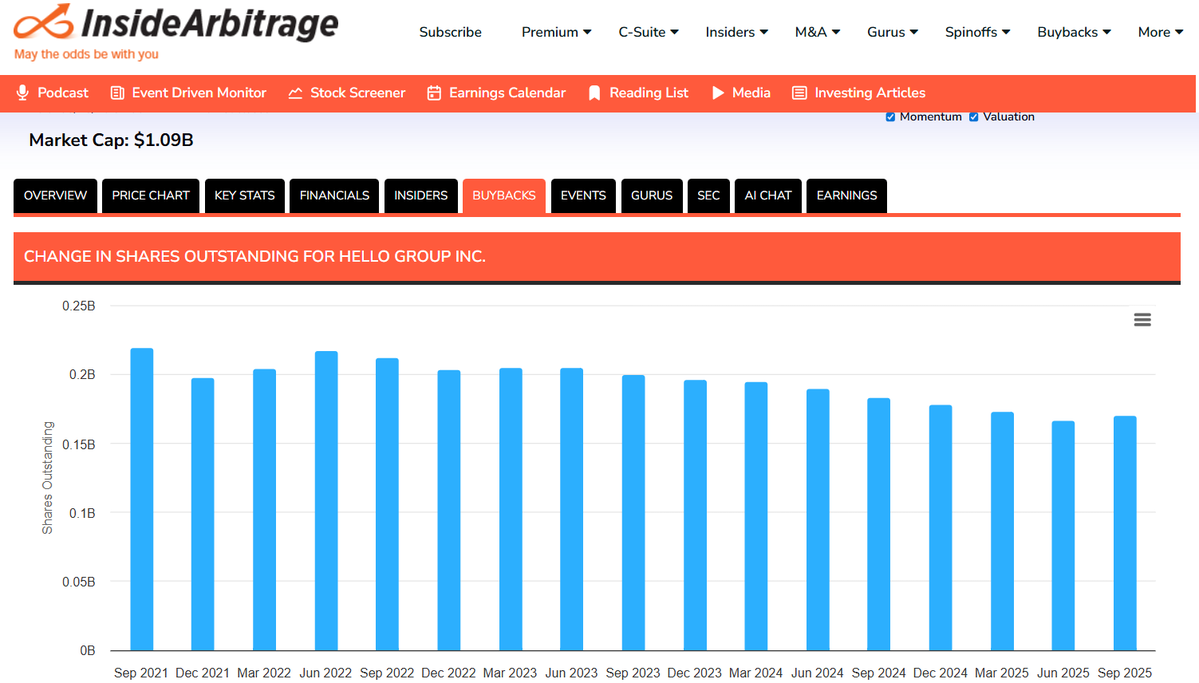
Task: Click the Earnings Calendar icon
Action: coord(434,93)
